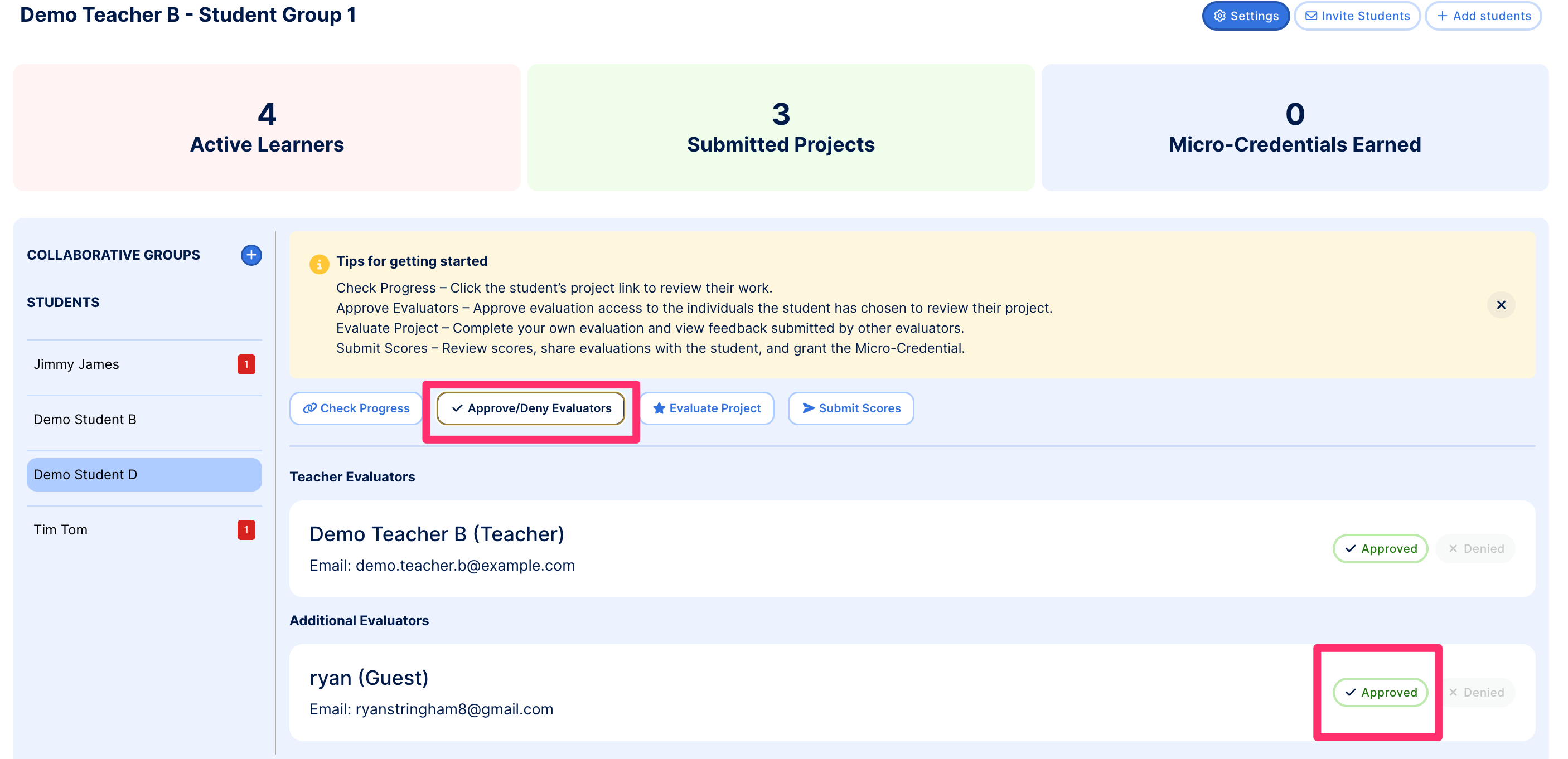Click Tim Tom's red notification badge

(x=246, y=530)
